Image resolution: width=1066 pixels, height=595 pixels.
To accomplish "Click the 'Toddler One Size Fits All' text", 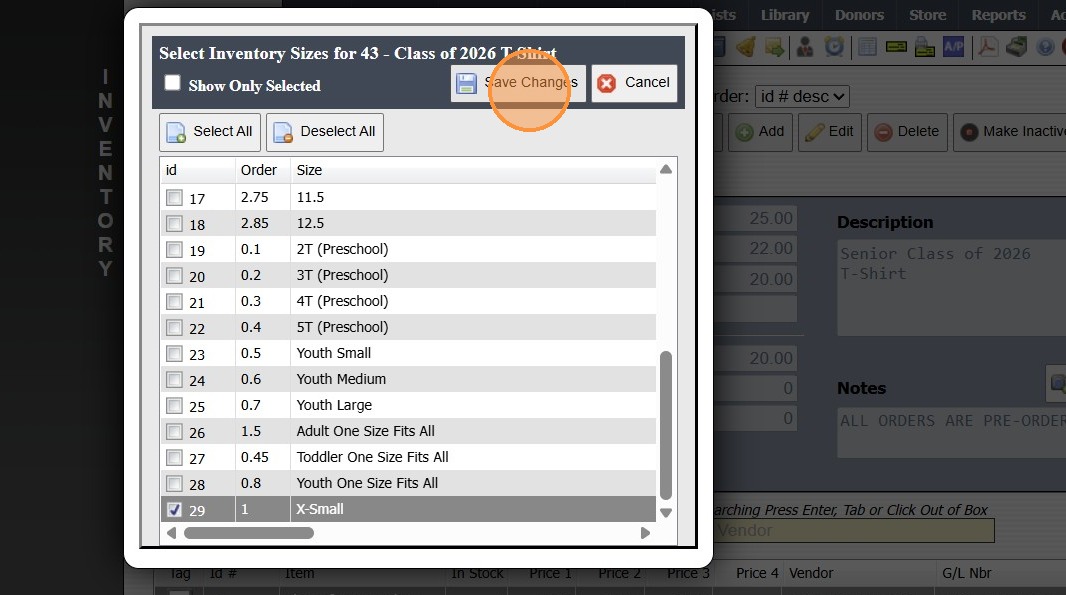I will tap(373, 458).
